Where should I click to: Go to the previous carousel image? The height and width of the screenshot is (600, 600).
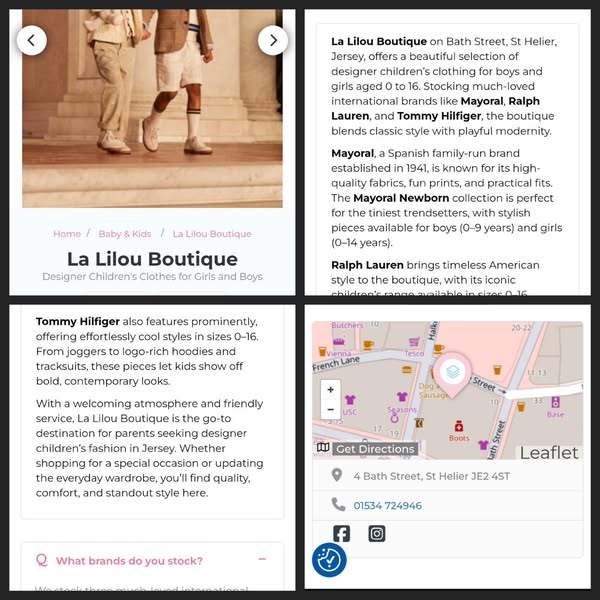click(32, 41)
